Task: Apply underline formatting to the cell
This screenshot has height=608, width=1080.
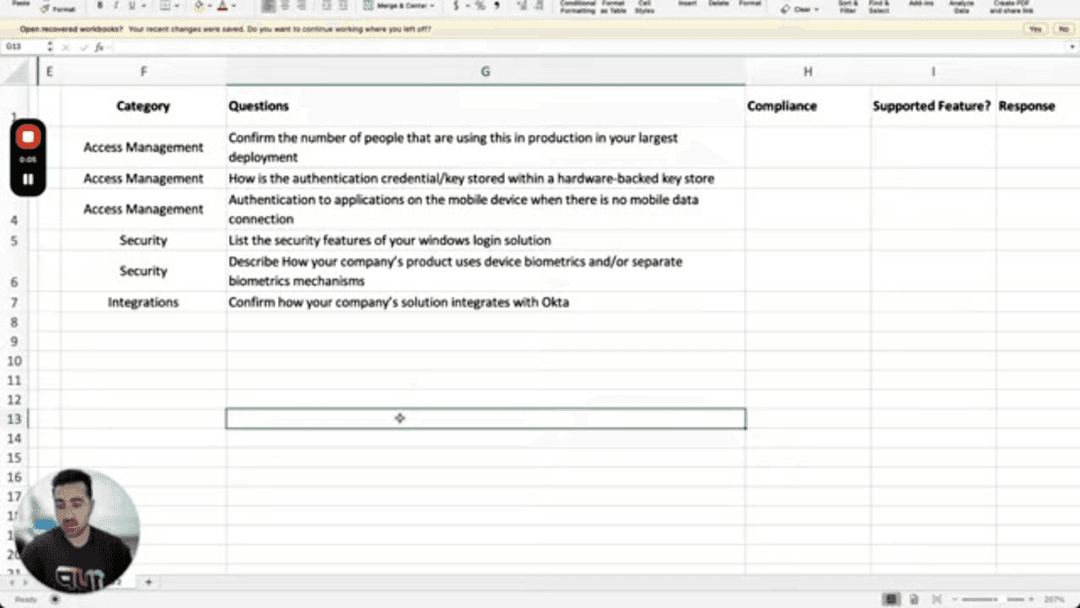Action: click(131, 6)
